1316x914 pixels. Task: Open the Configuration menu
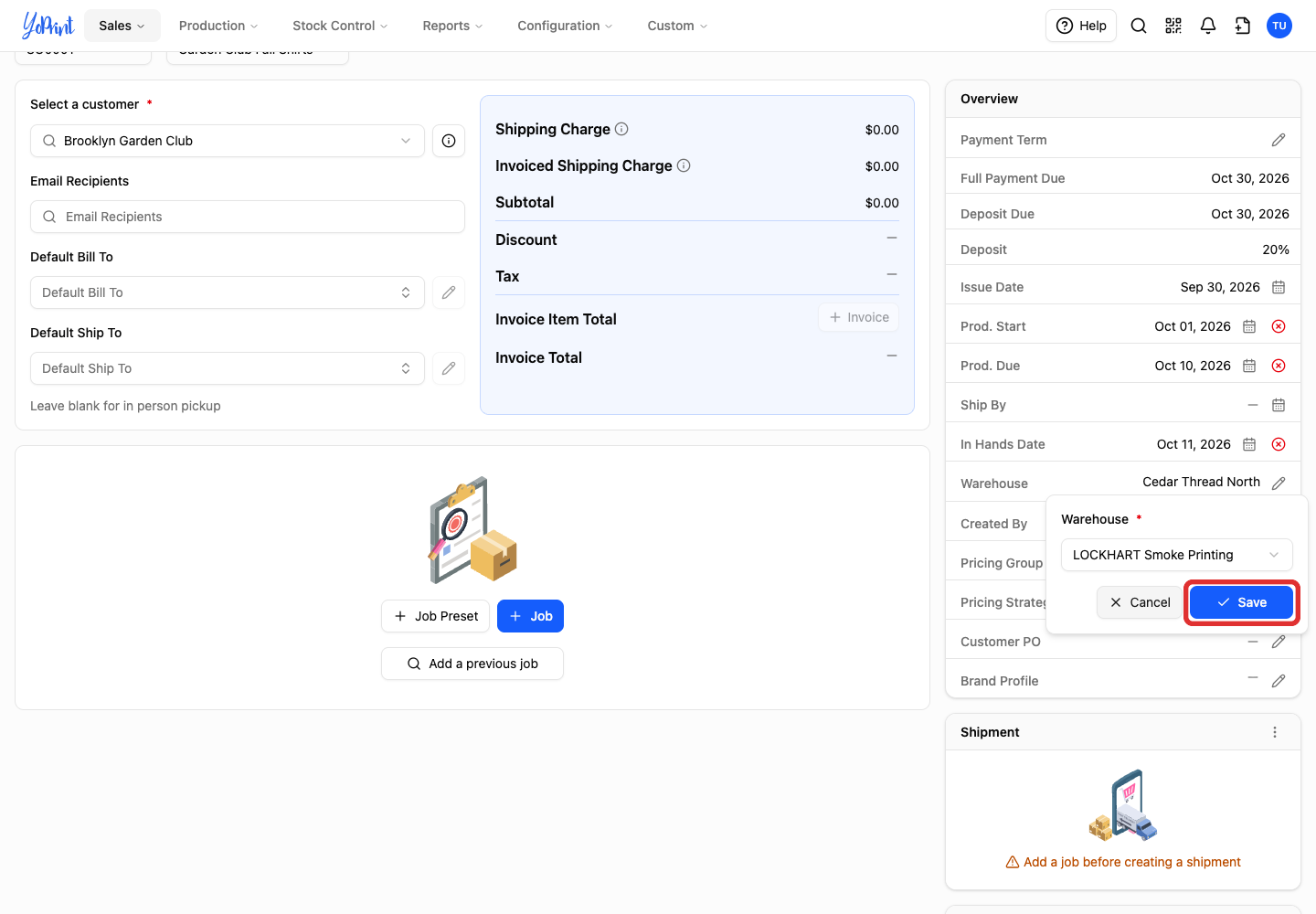pyautogui.click(x=565, y=26)
